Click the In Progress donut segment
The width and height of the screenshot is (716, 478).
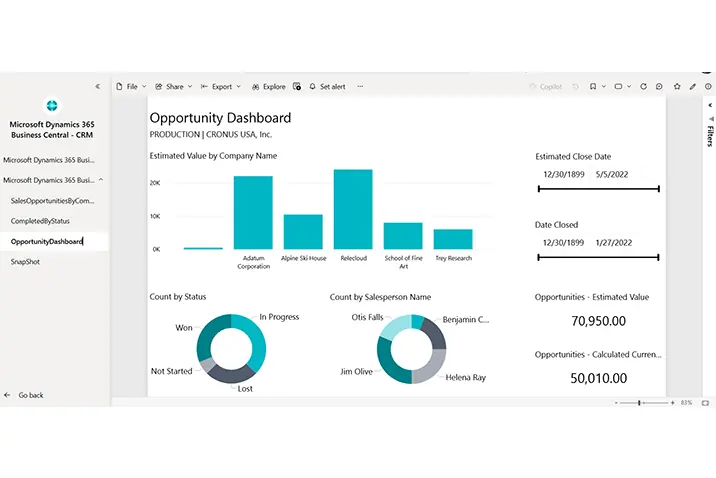(x=258, y=342)
